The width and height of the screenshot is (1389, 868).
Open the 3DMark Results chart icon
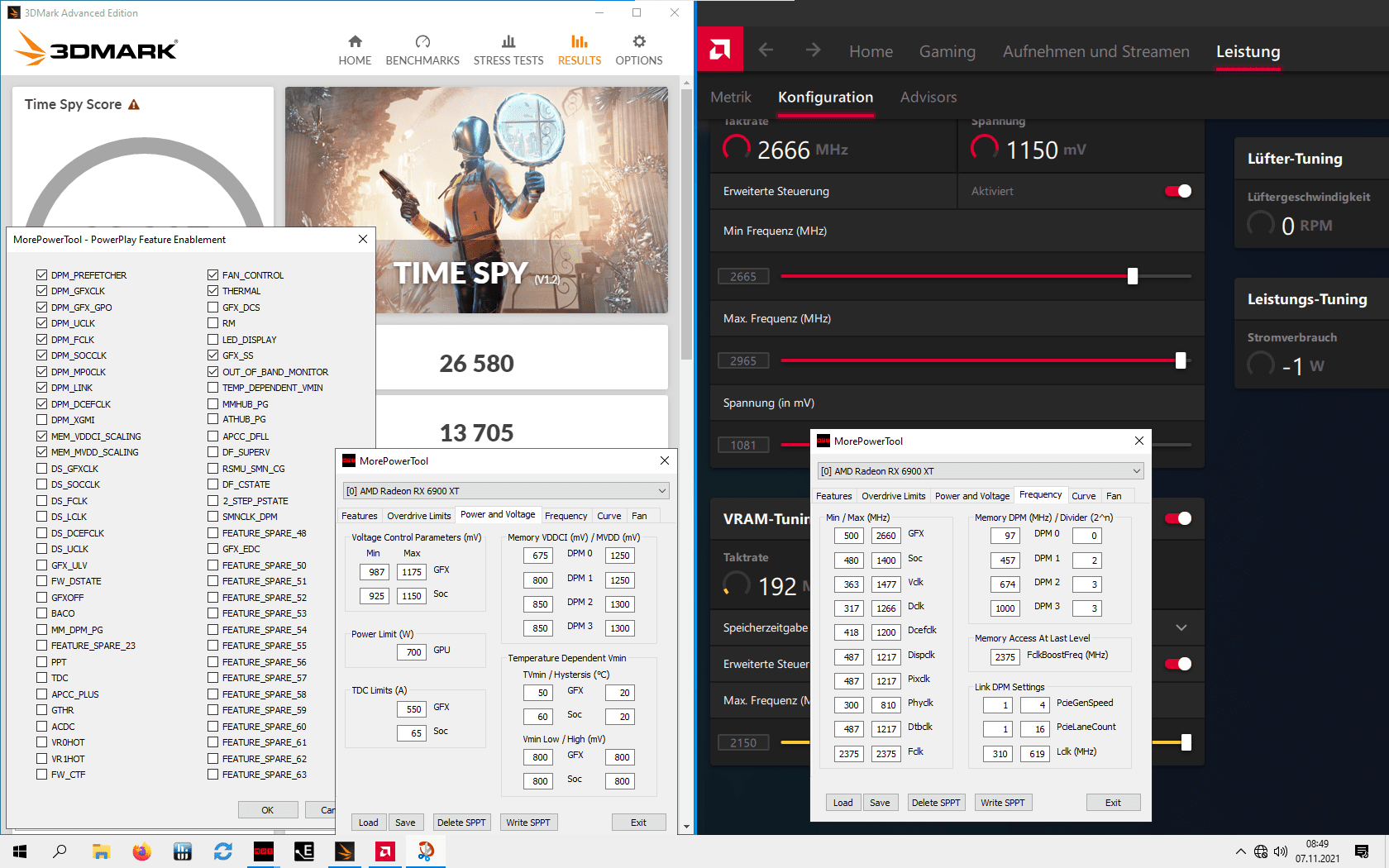[x=579, y=41]
